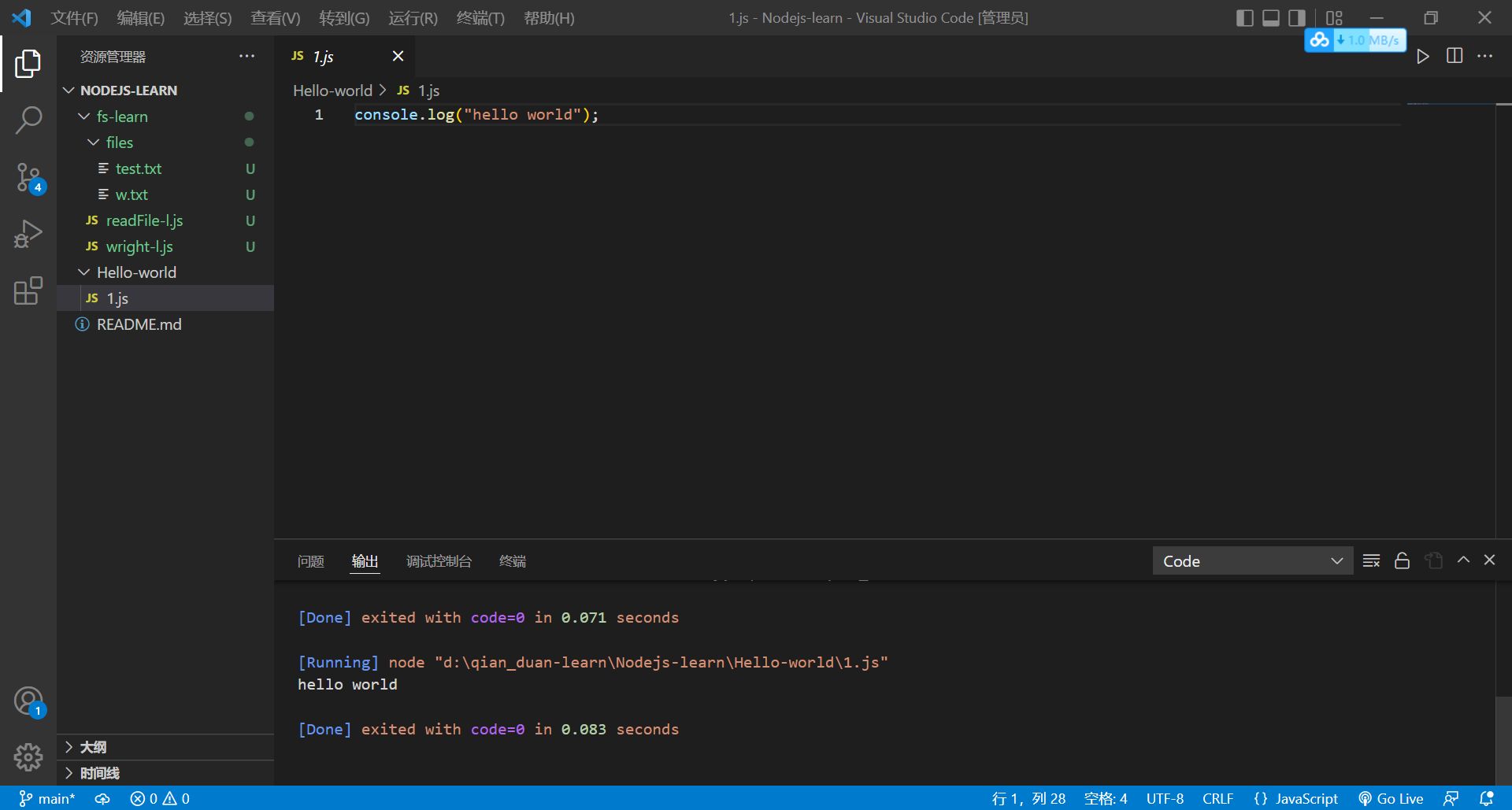Open the notifications bell
This screenshot has width=1512, height=810.
(1486, 798)
